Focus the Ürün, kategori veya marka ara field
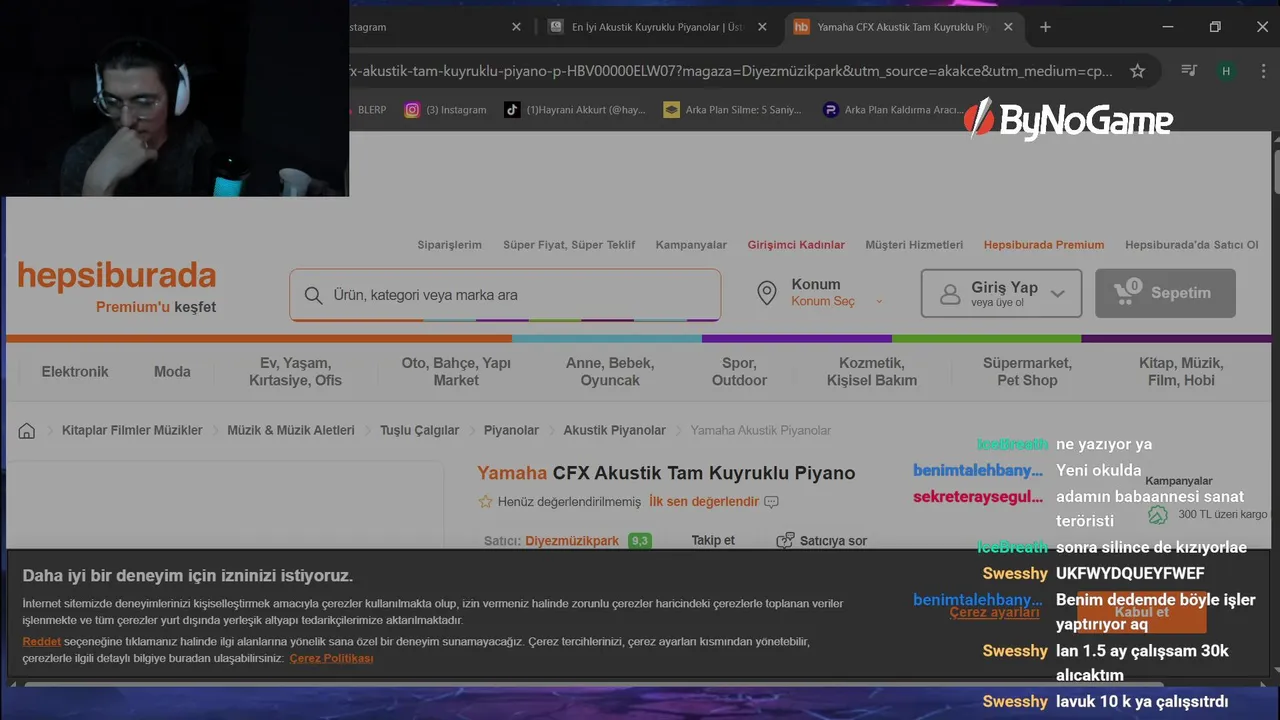 (505, 295)
